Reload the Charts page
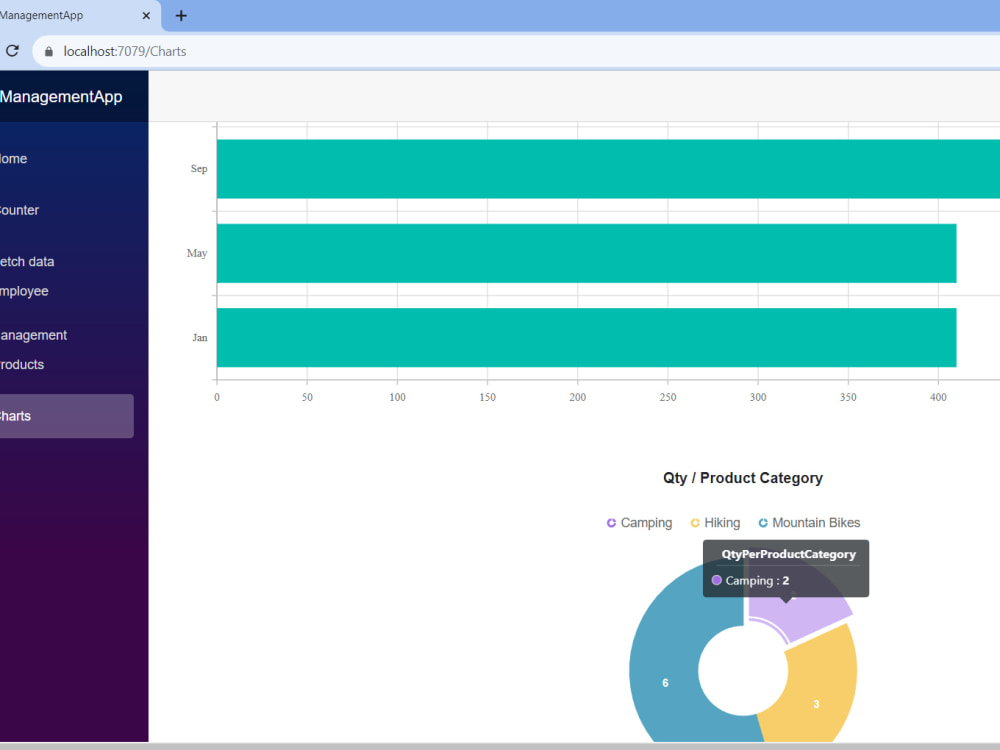 12,51
